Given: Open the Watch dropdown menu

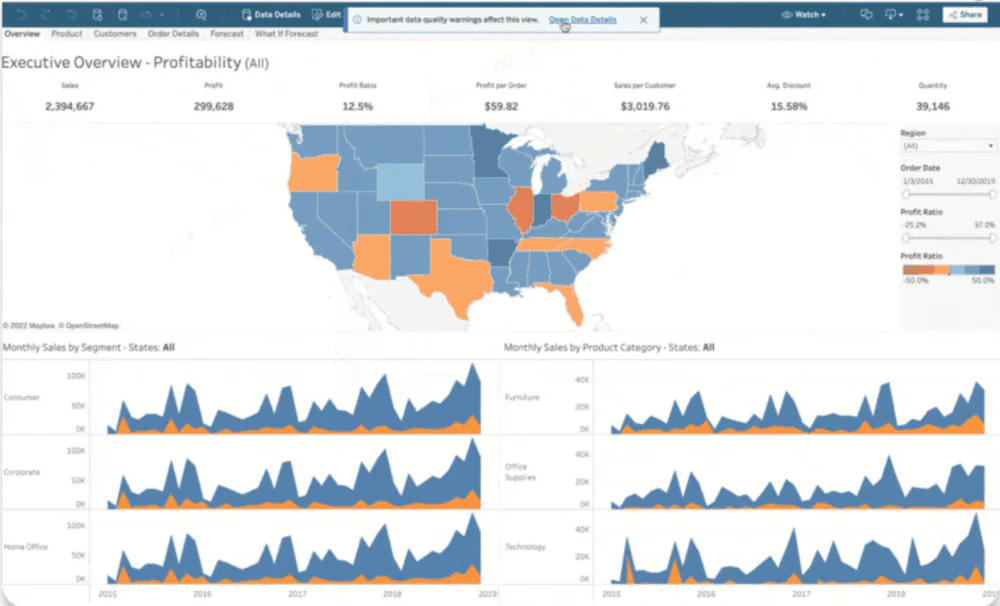Looking at the screenshot, I should (x=804, y=14).
